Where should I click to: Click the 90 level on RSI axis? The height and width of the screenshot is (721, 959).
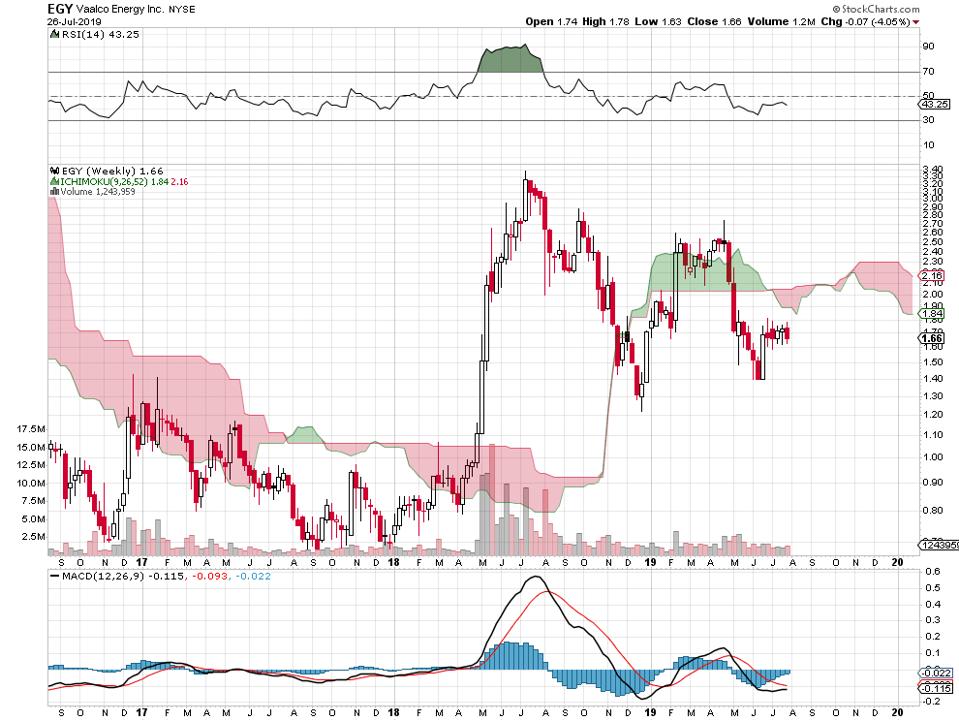[928, 46]
